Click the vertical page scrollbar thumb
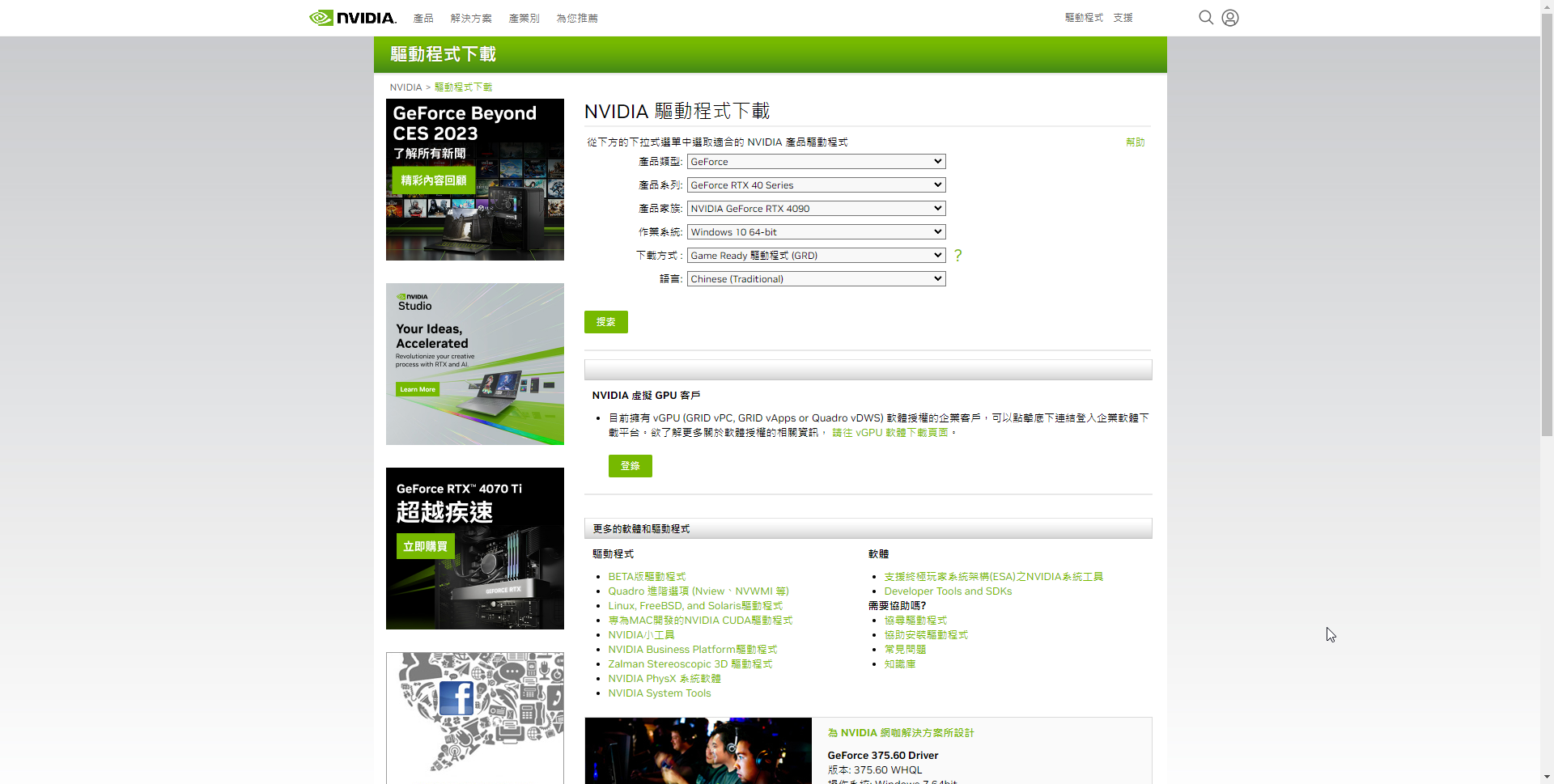 point(1547,225)
